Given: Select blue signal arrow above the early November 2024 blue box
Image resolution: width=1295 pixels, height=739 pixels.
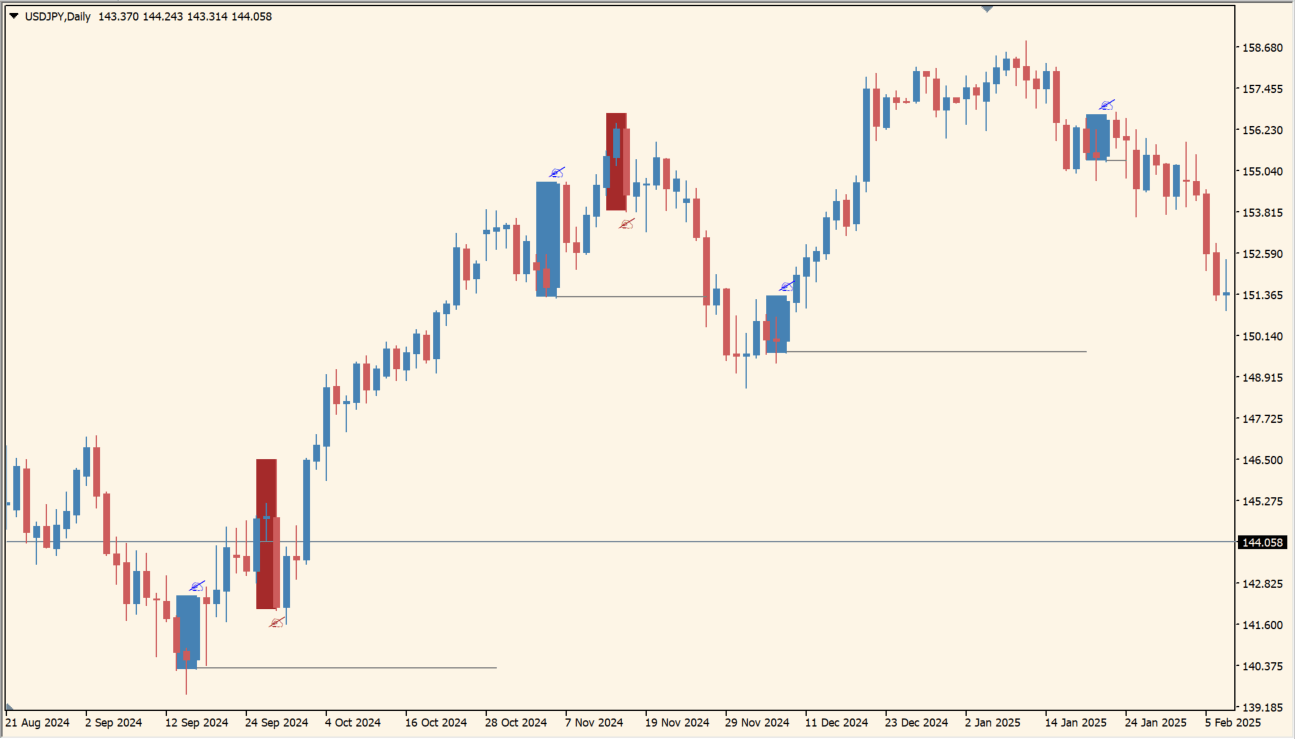Looking at the screenshot, I should pos(557,172).
